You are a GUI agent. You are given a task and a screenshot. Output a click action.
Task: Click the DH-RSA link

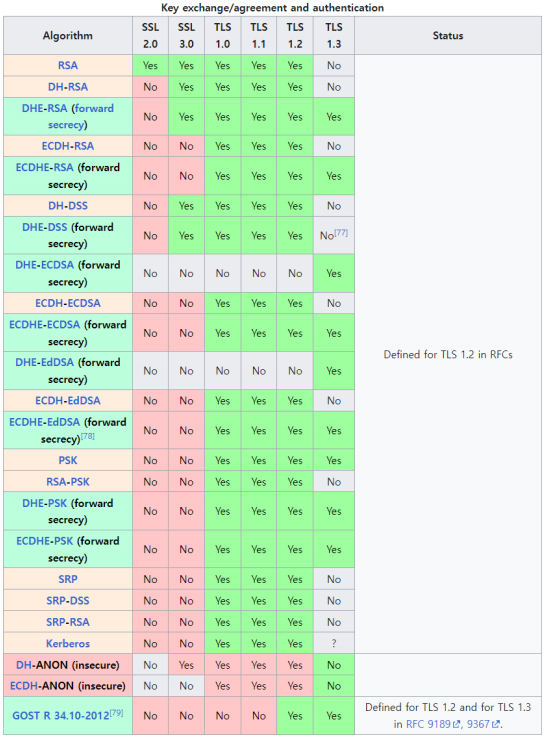pyautogui.click(x=68, y=87)
